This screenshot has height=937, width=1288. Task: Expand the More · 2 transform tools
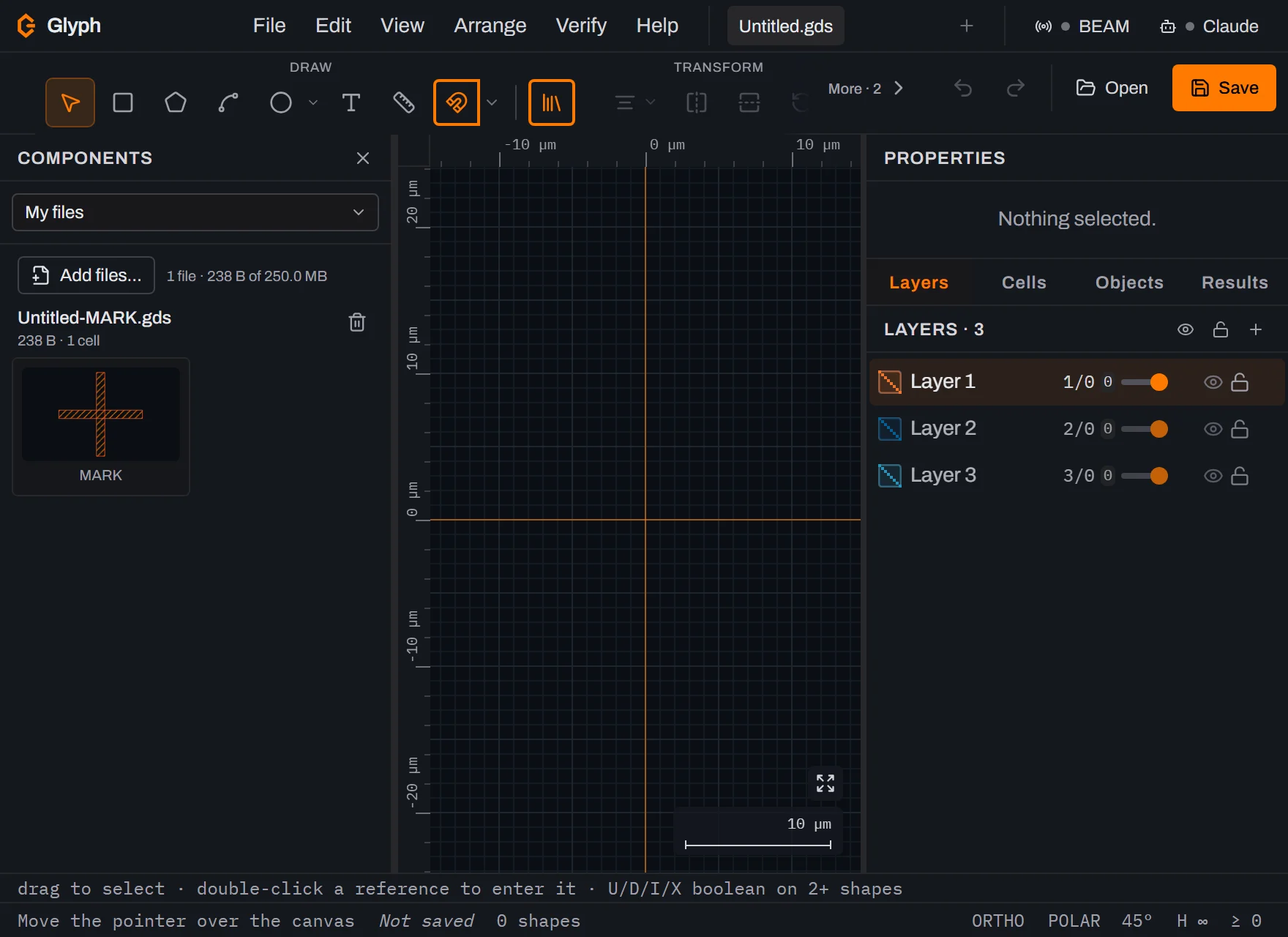coord(866,89)
